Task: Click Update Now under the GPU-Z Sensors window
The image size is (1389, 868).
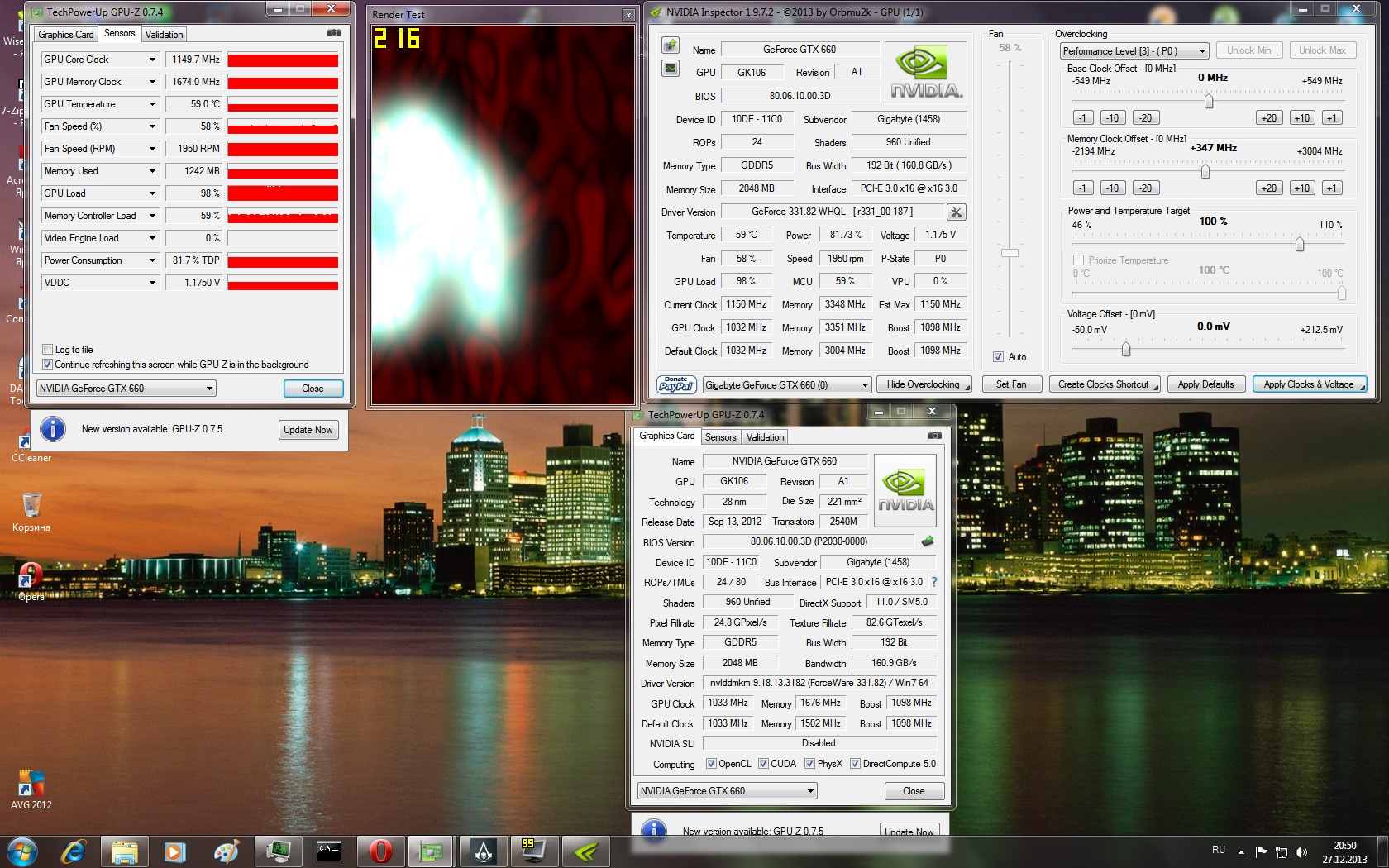Action: tap(308, 430)
